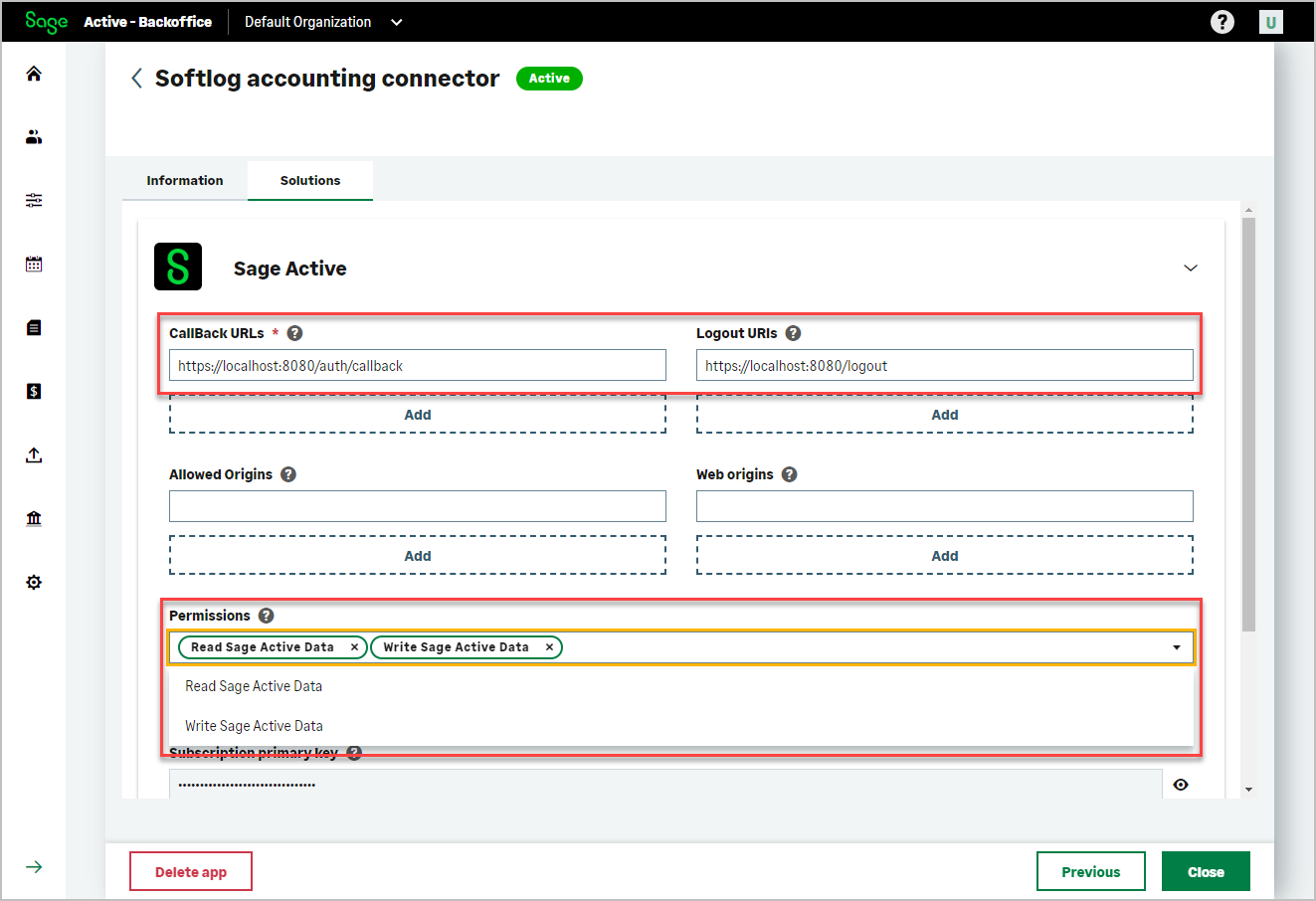Click the vertical scrollbar thumb
Image resolution: width=1316 pixels, height=901 pixels.
coord(1249,425)
